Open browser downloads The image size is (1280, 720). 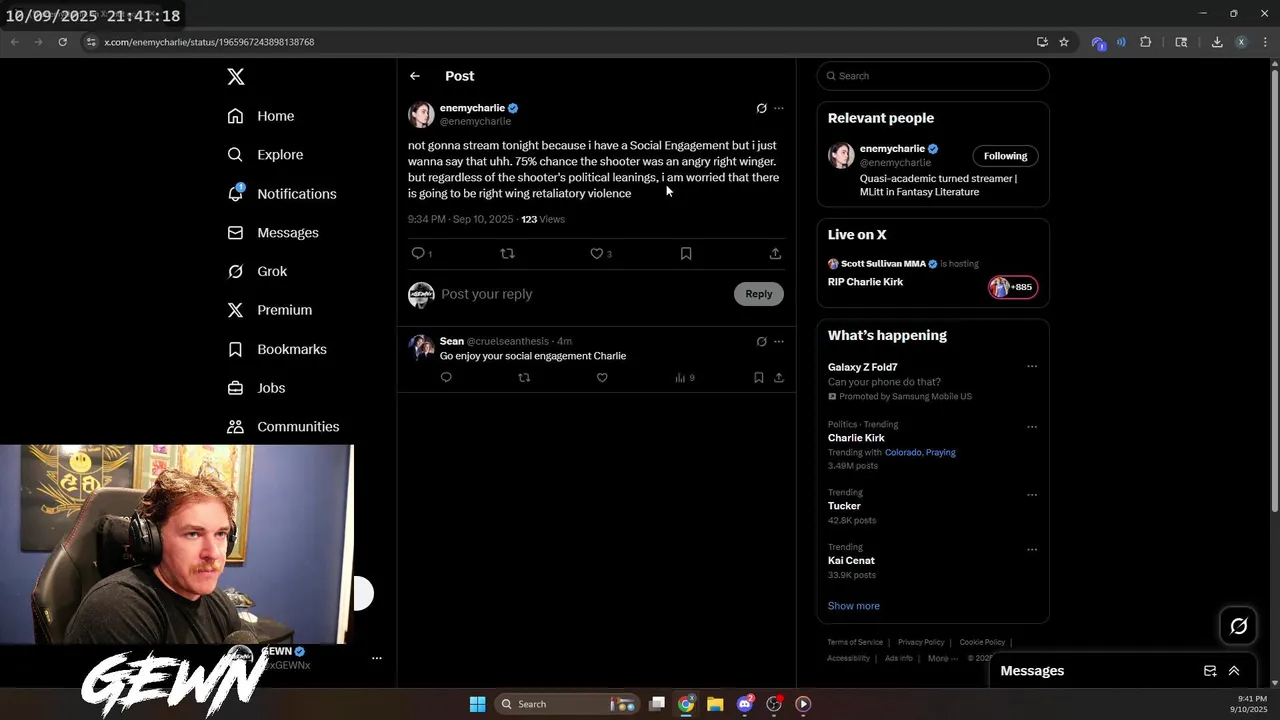[x=1217, y=42]
